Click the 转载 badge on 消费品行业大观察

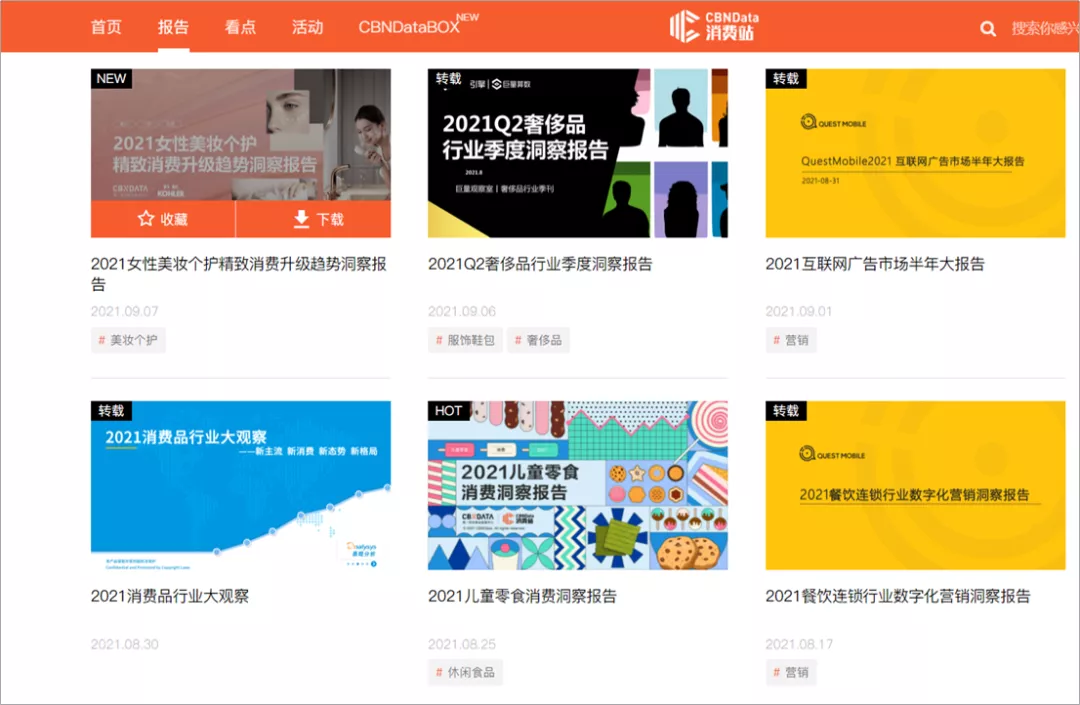click(112, 411)
